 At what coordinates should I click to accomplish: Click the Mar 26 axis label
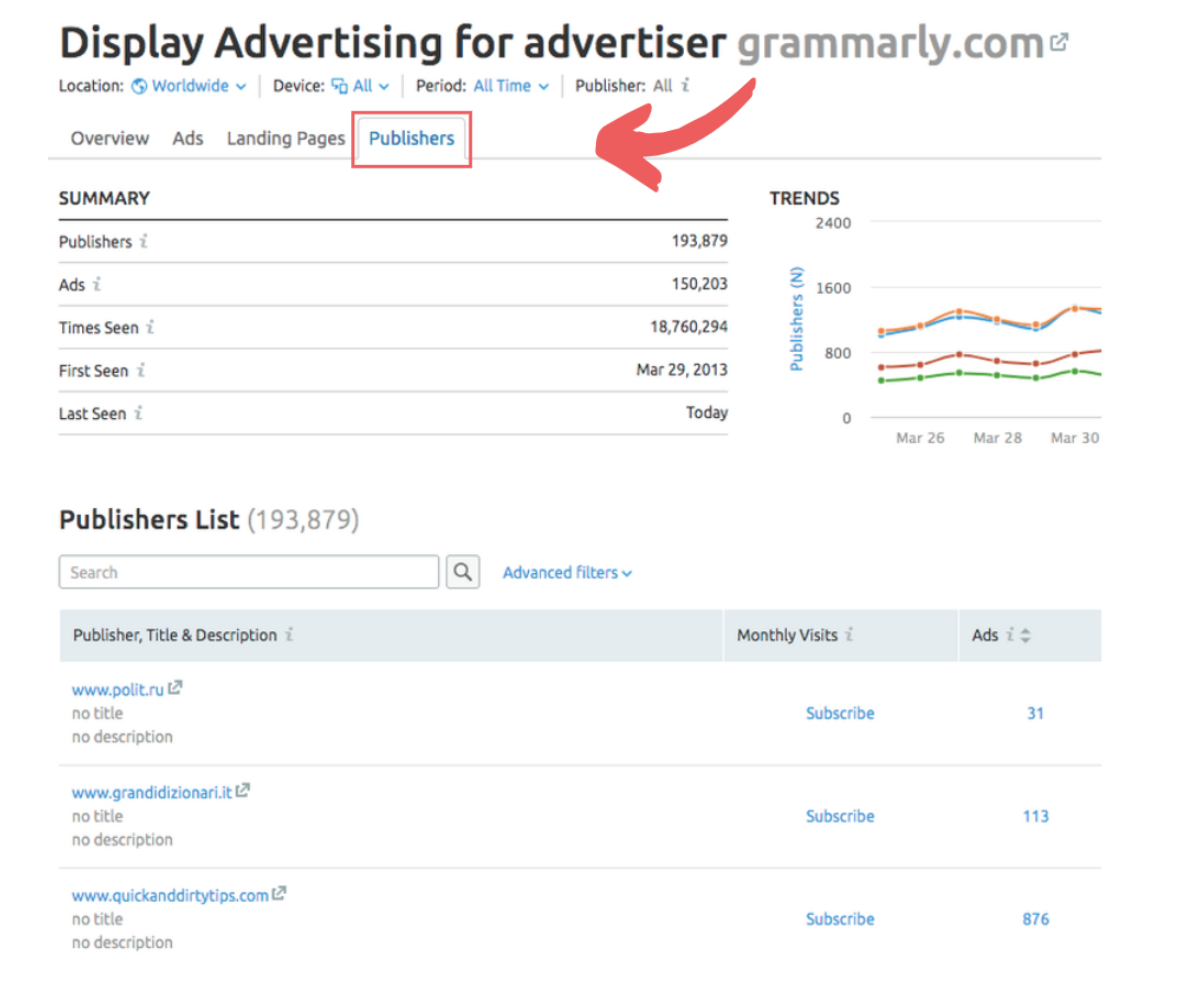(x=920, y=437)
